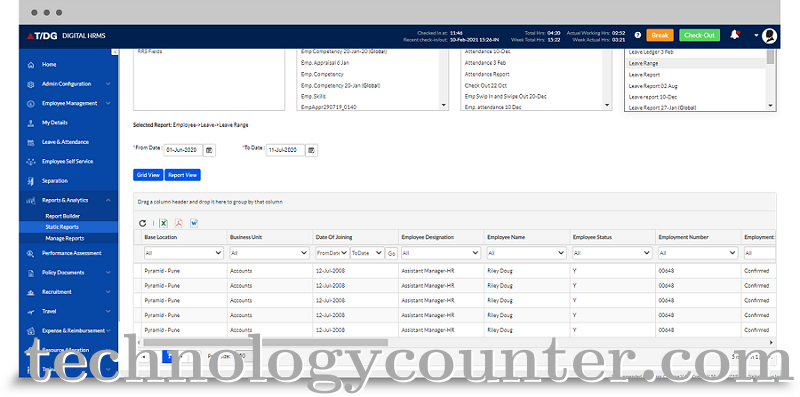
Task: Click the Go button in the date filter
Action: [391, 253]
